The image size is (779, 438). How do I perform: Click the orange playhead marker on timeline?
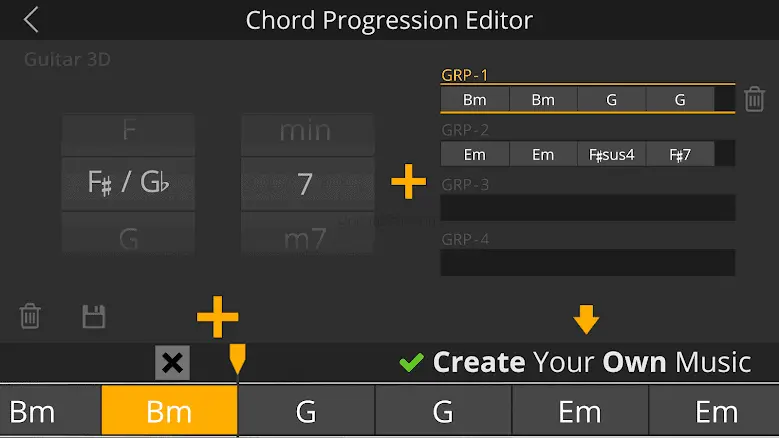[237, 359]
